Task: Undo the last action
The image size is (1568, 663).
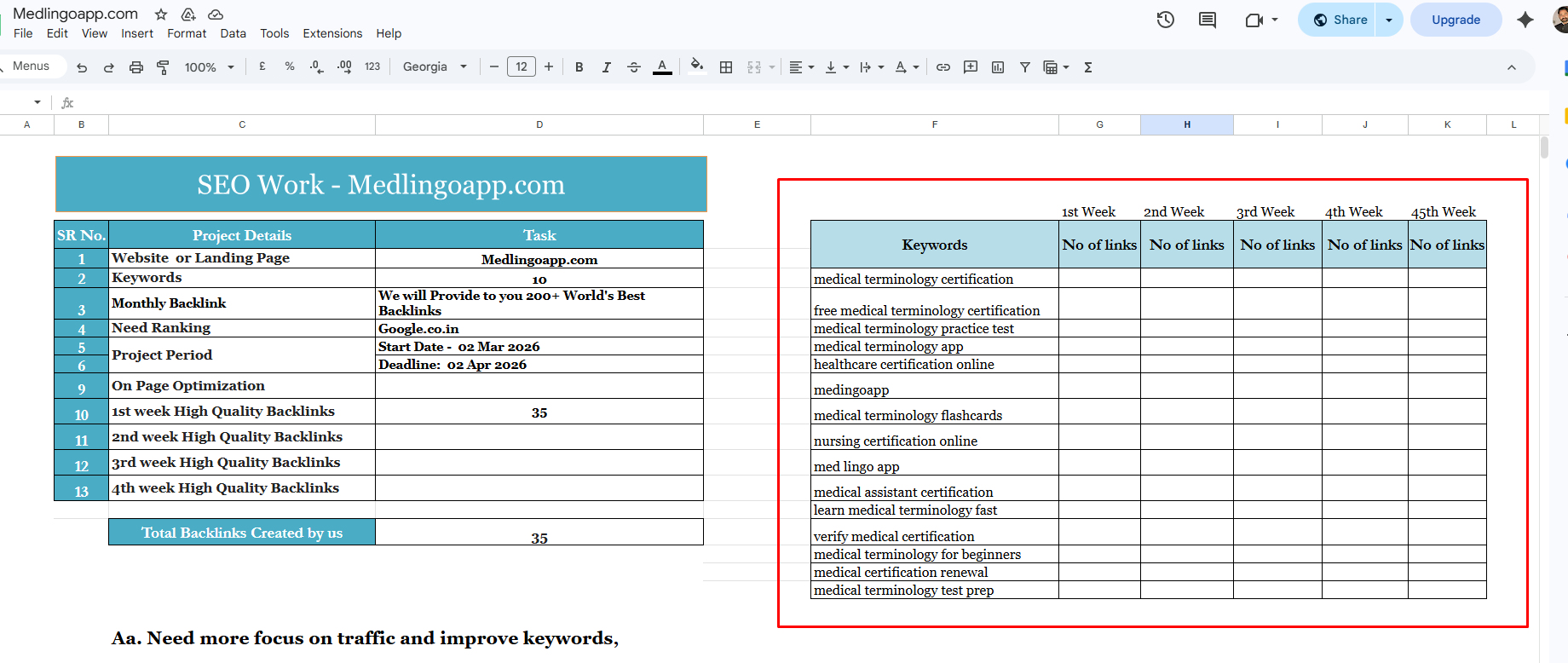Action: [x=82, y=67]
